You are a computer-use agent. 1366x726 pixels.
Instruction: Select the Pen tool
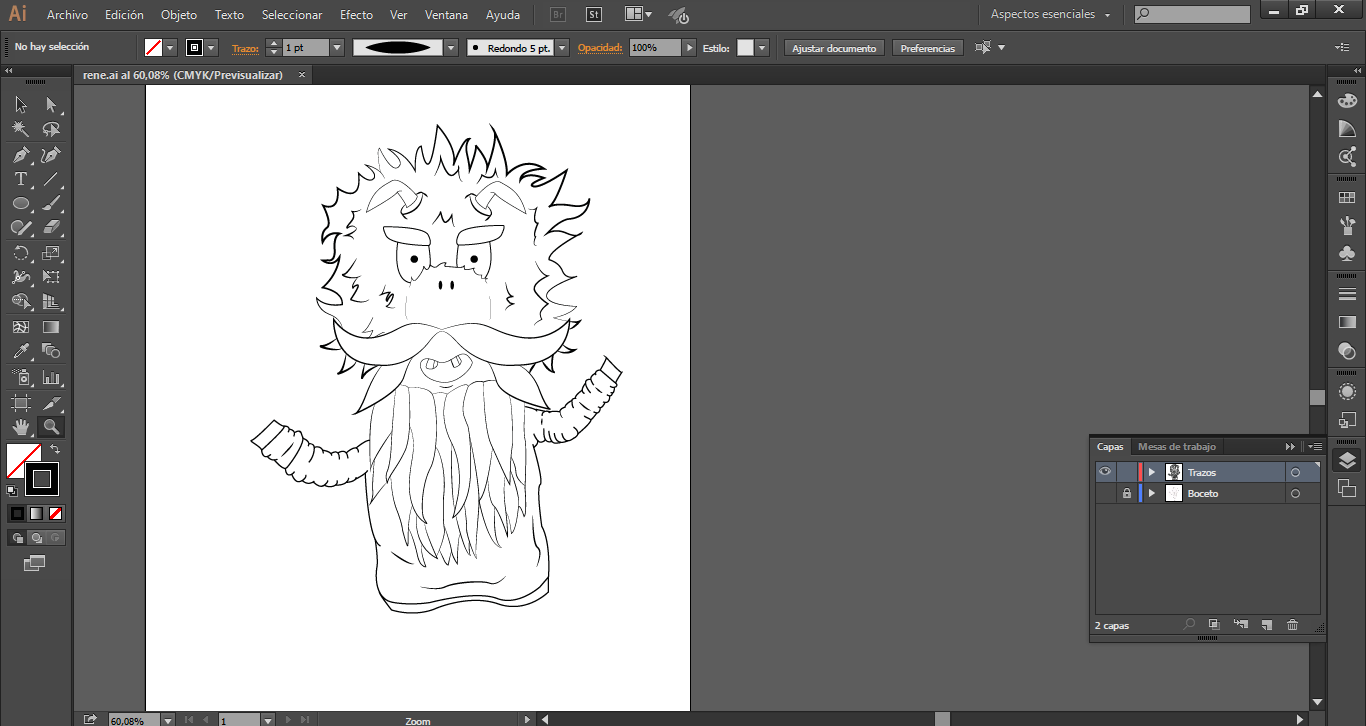pos(20,155)
